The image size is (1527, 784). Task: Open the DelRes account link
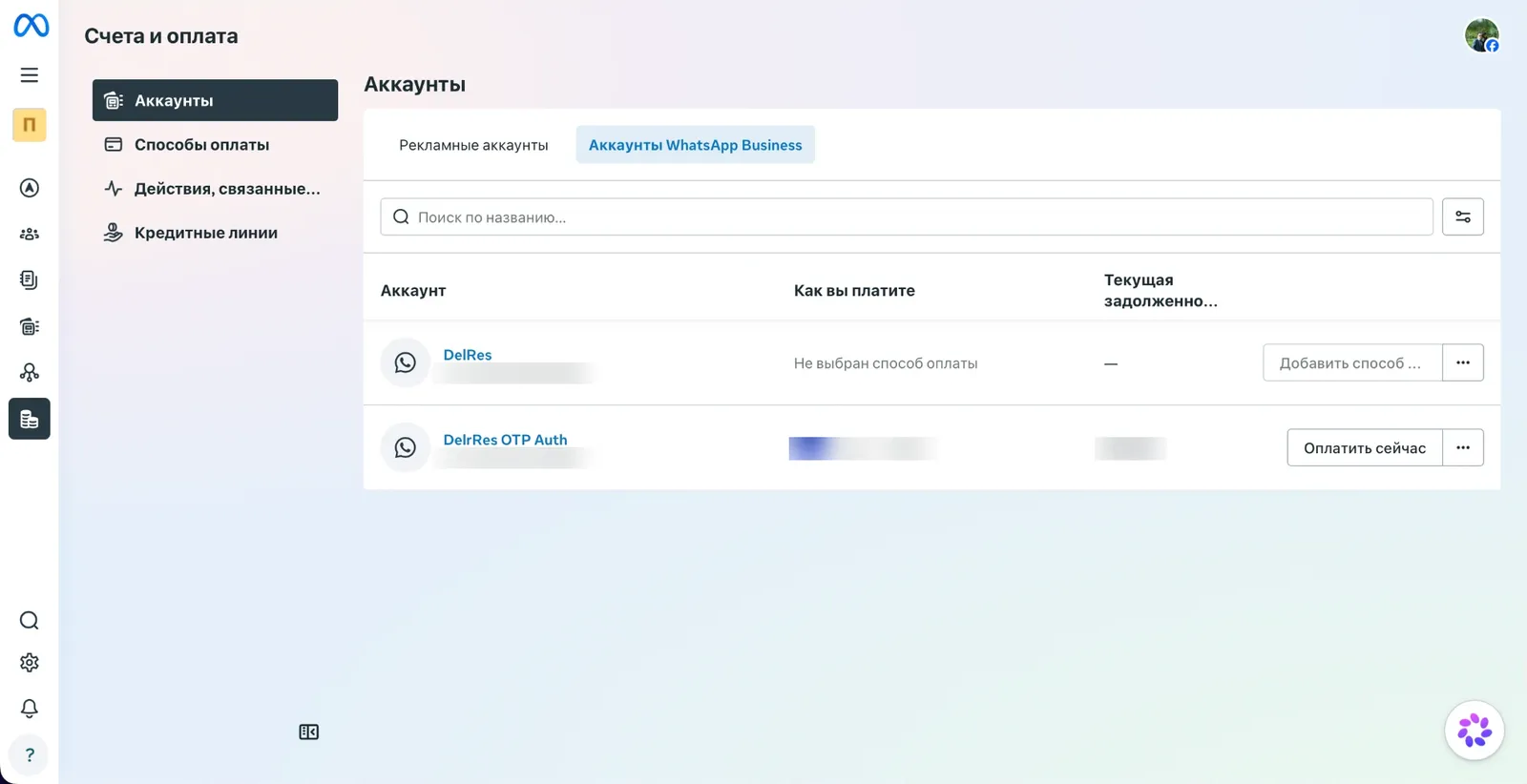pyautogui.click(x=468, y=355)
